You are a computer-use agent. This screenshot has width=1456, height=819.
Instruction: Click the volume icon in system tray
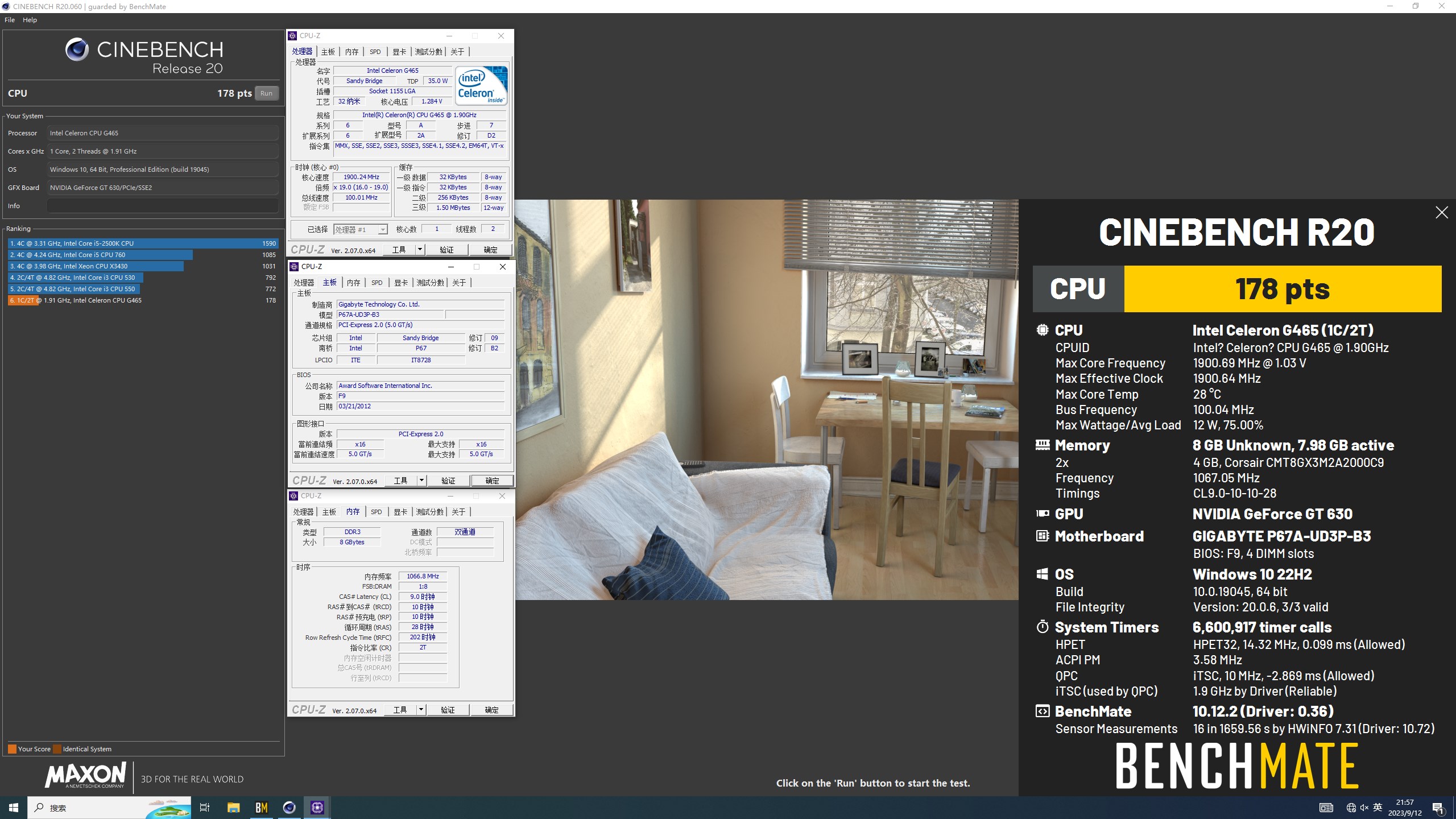tap(1364, 808)
